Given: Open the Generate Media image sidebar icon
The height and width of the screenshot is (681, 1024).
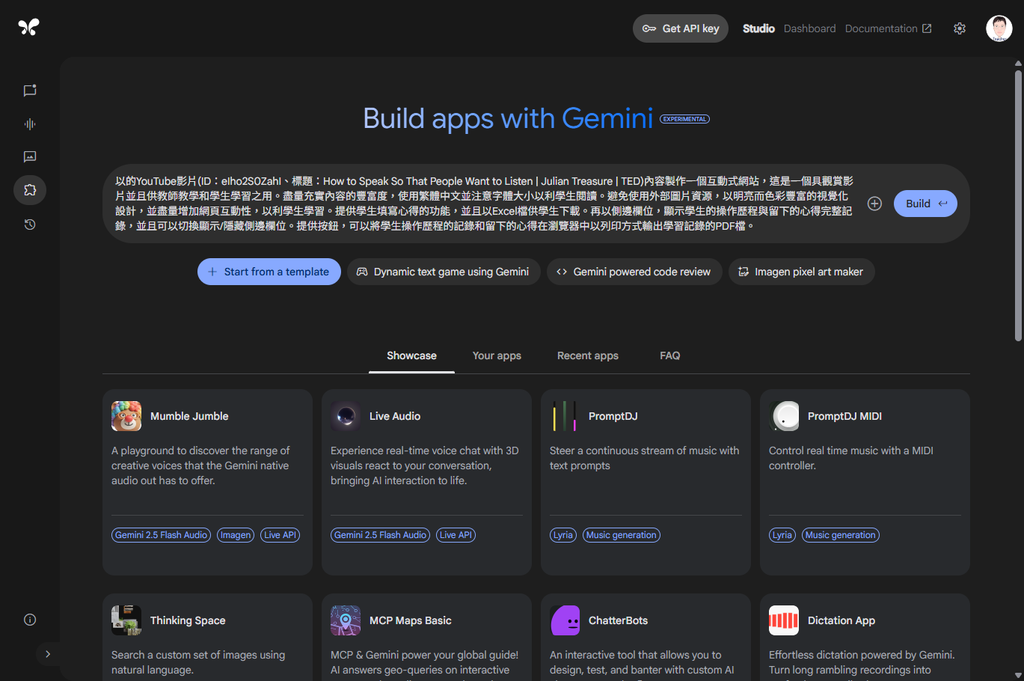Looking at the screenshot, I should click(x=30, y=157).
